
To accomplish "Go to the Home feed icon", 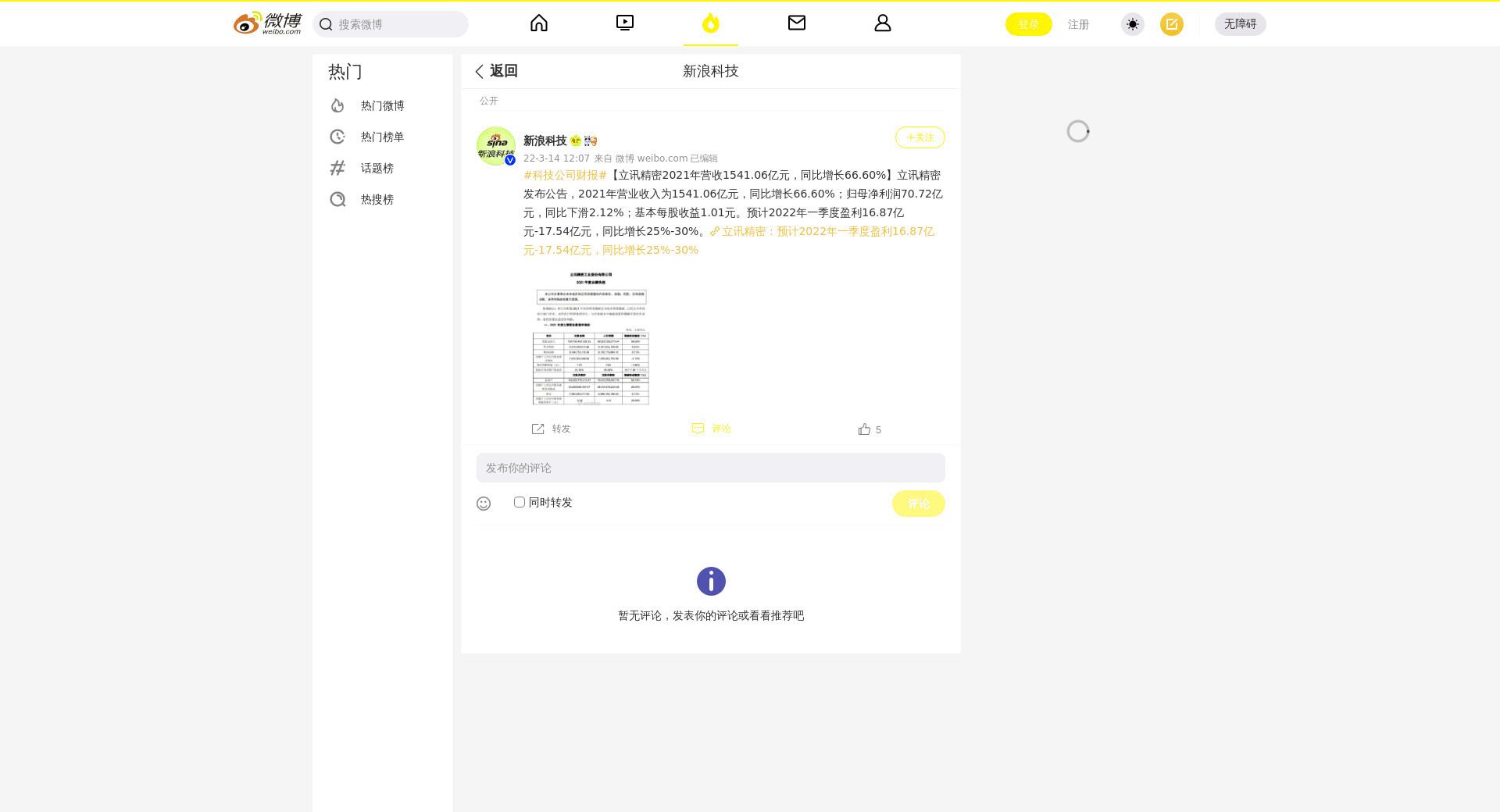I will click(539, 23).
